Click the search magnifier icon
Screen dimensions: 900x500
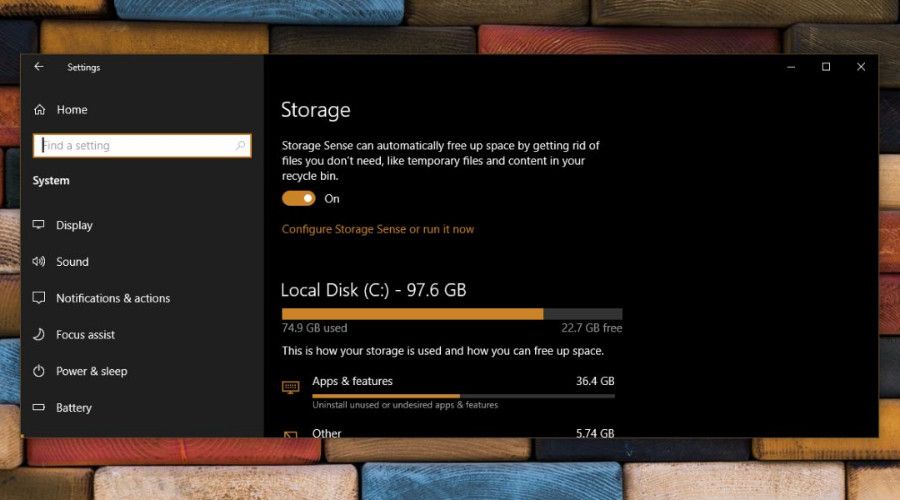(x=240, y=146)
